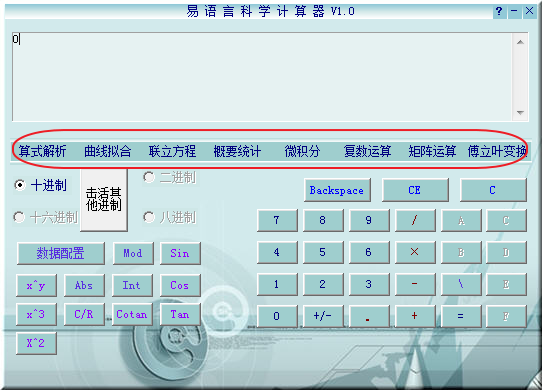The image size is (542, 390).
Task: Select the 十进制 decimal radio button
Action: click(x=20, y=185)
